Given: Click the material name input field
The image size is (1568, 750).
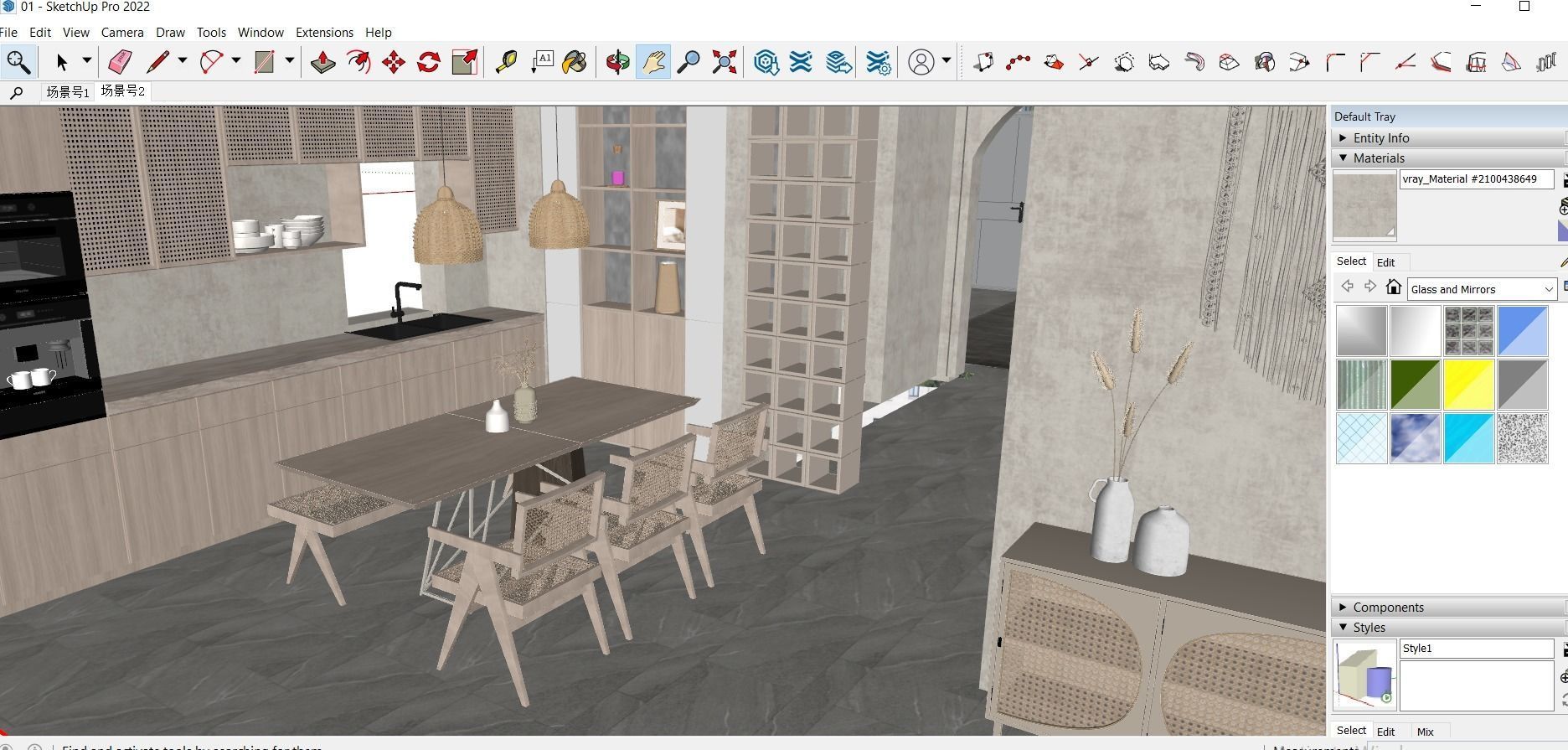Looking at the screenshot, I should point(1476,179).
